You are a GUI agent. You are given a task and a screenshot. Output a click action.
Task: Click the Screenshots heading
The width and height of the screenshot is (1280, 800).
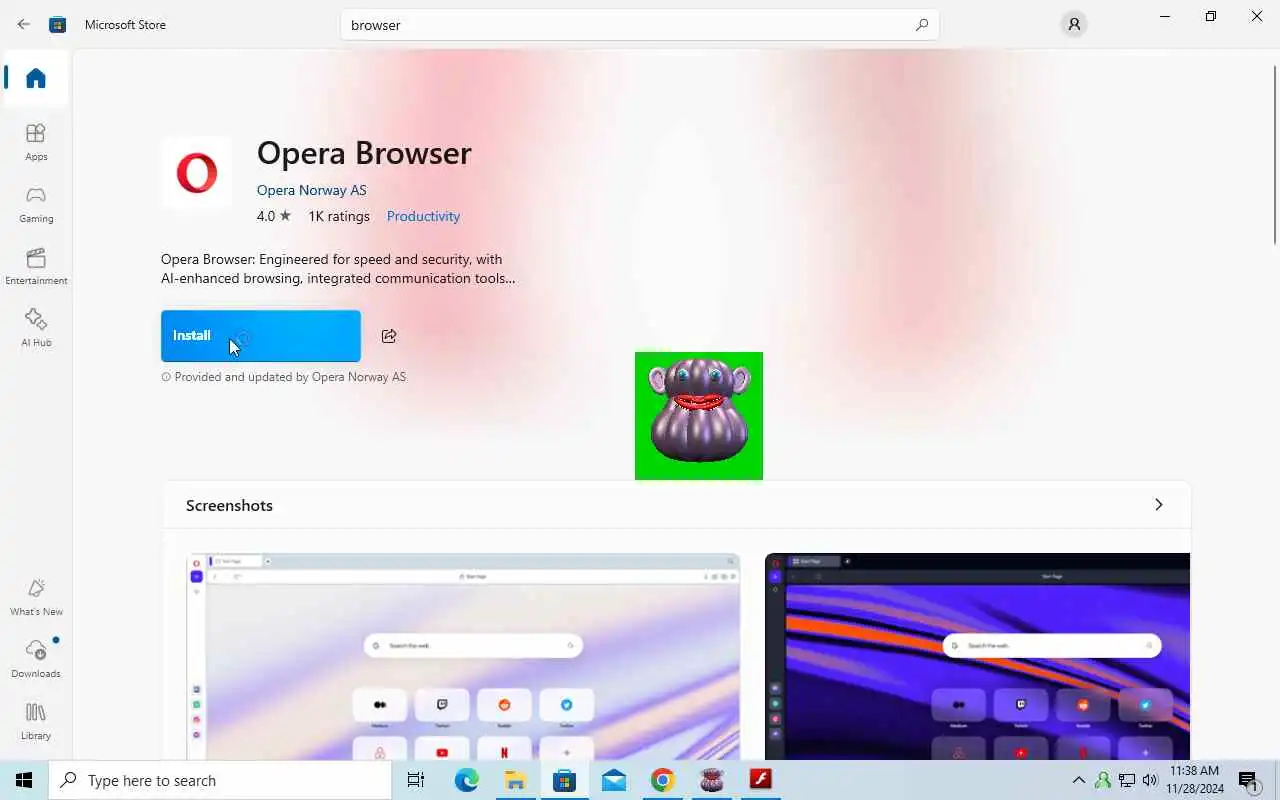[229, 506]
